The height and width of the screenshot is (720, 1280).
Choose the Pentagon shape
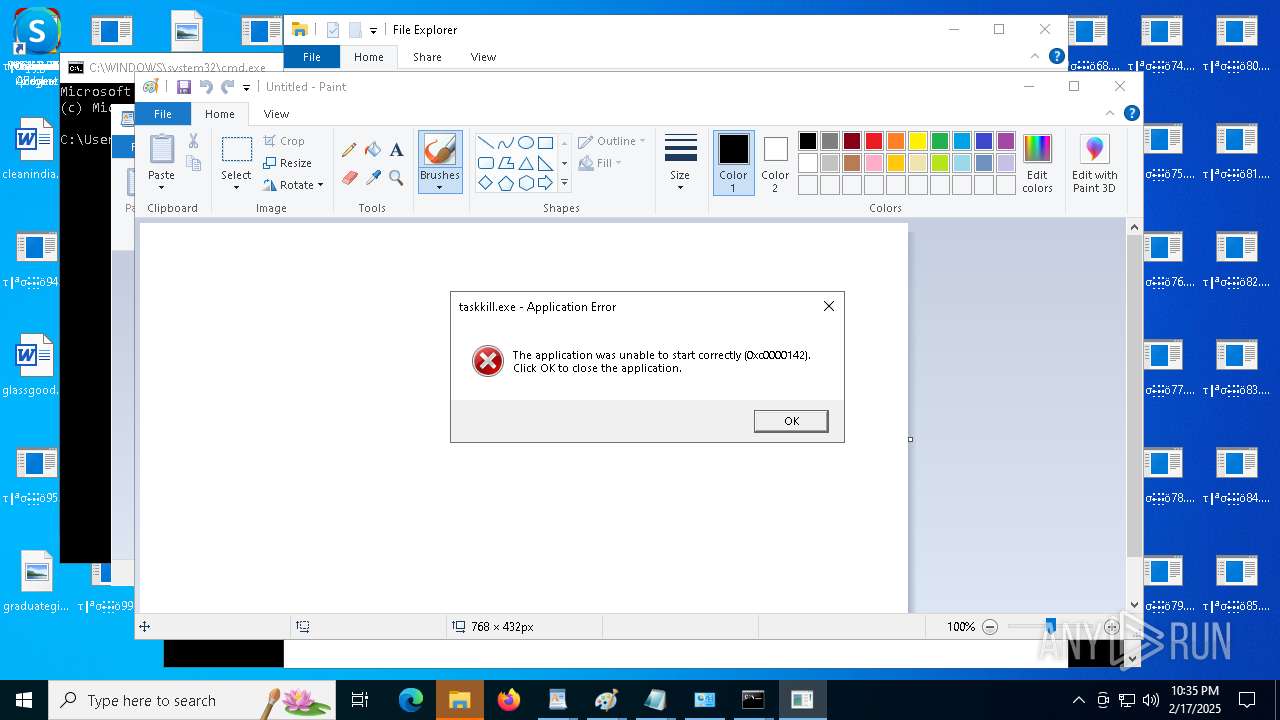click(505, 183)
